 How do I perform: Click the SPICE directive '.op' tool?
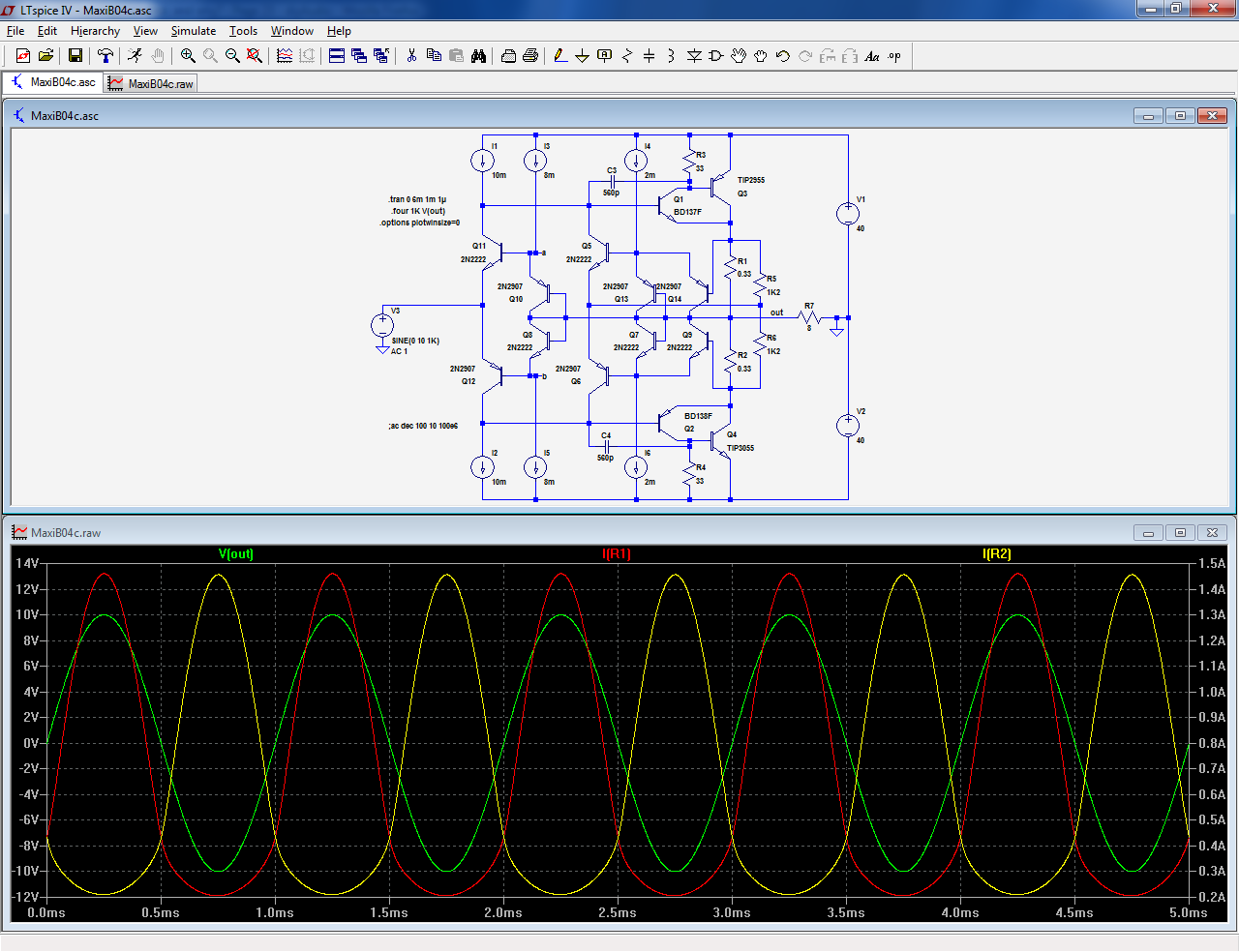pos(894,56)
